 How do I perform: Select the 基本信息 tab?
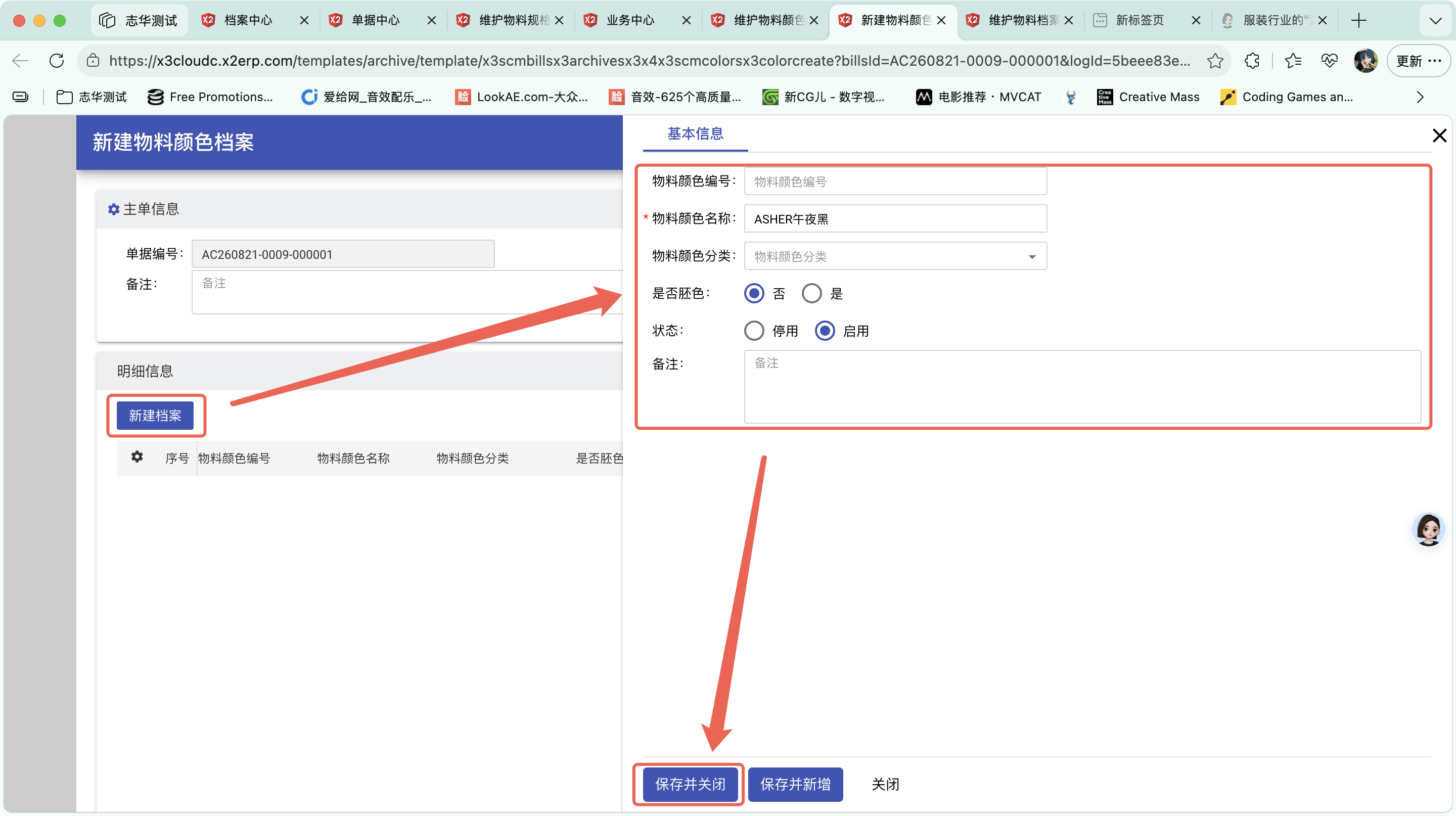pyautogui.click(x=695, y=134)
